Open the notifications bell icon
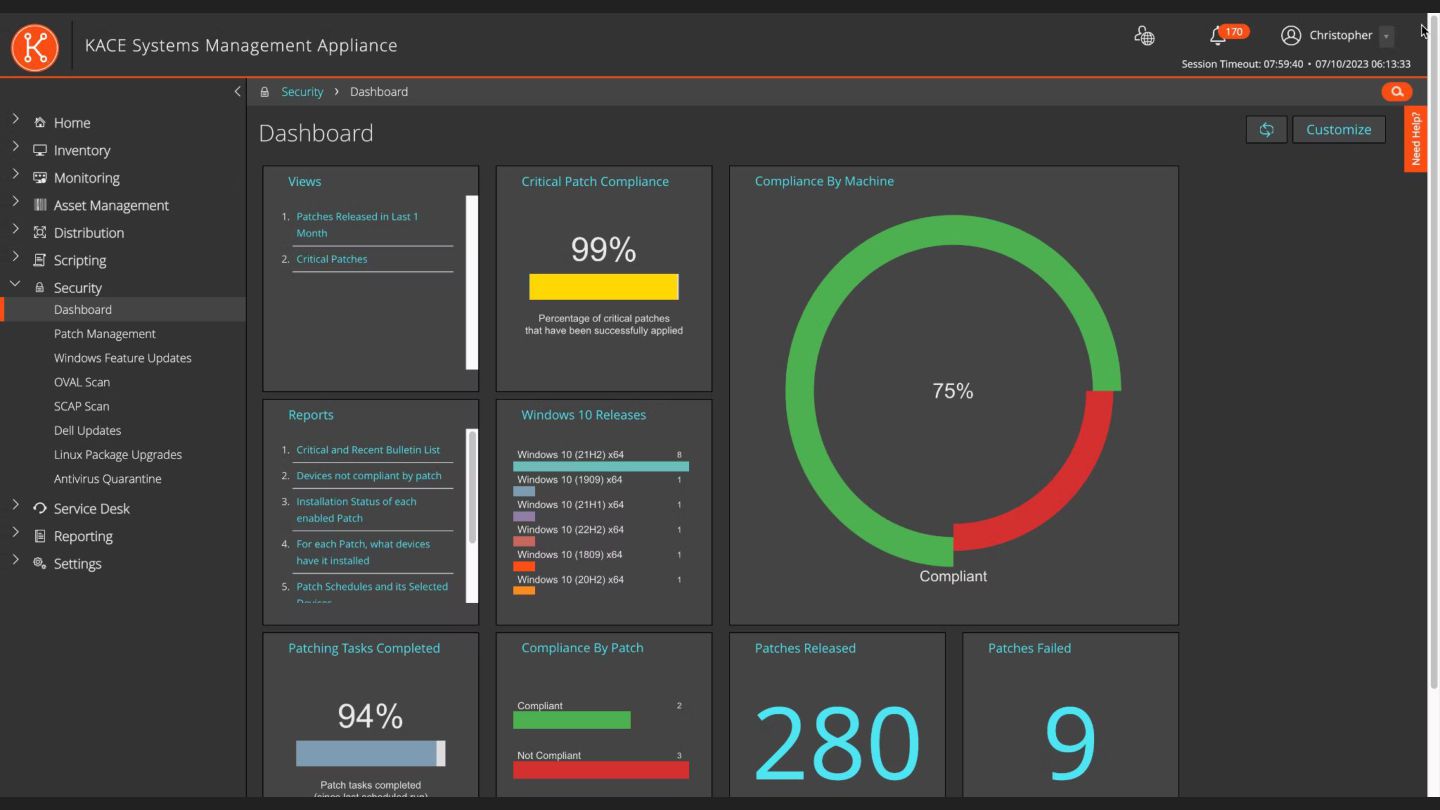The image size is (1440, 810). pyautogui.click(x=1217, y=37)
